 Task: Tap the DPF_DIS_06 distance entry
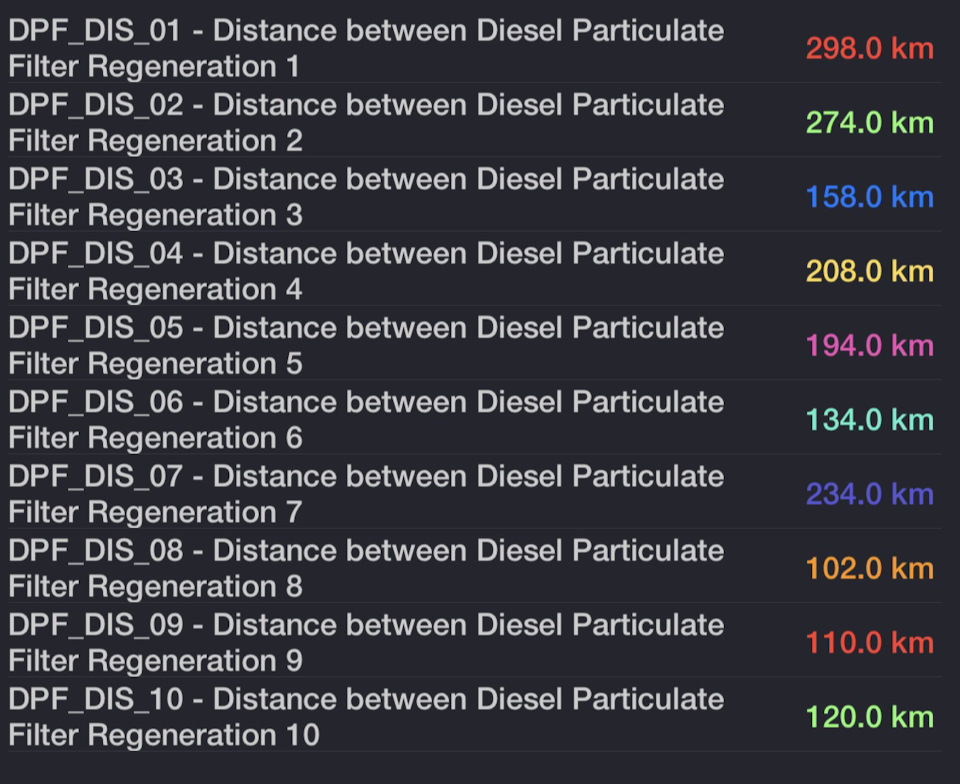(366, 419)
